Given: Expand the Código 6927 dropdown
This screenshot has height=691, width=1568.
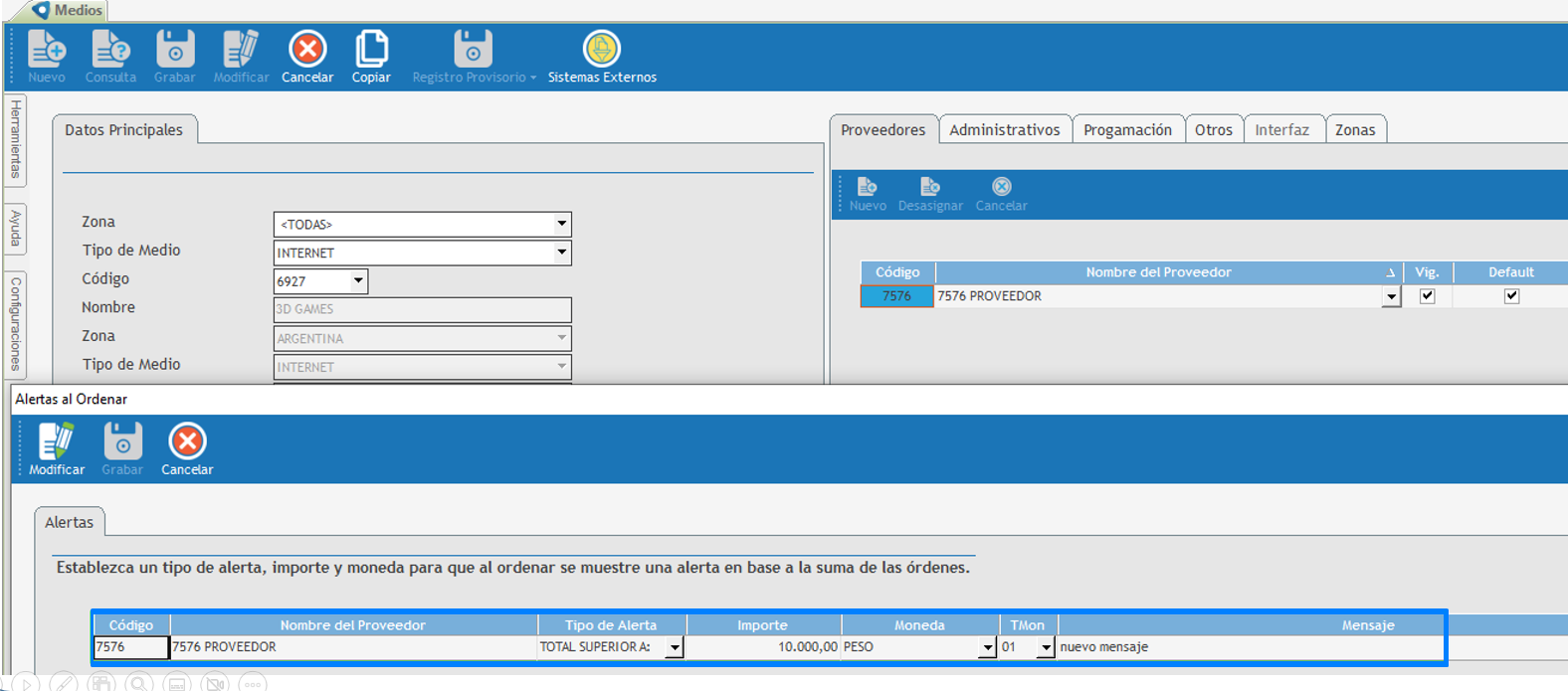Looking at the screenshot, I should point(358,281).
